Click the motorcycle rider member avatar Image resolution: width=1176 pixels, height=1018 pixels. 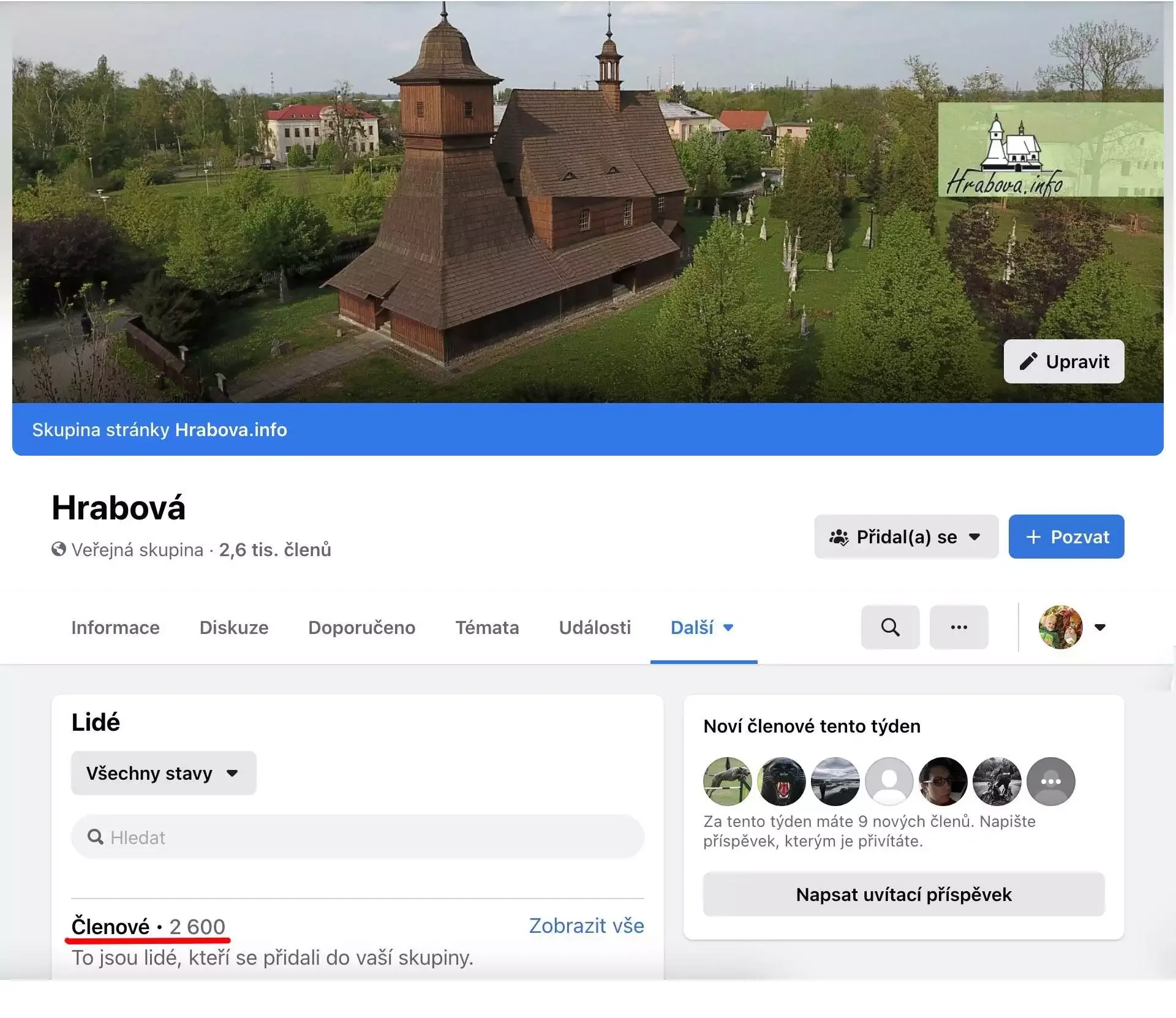coord(997,782)
